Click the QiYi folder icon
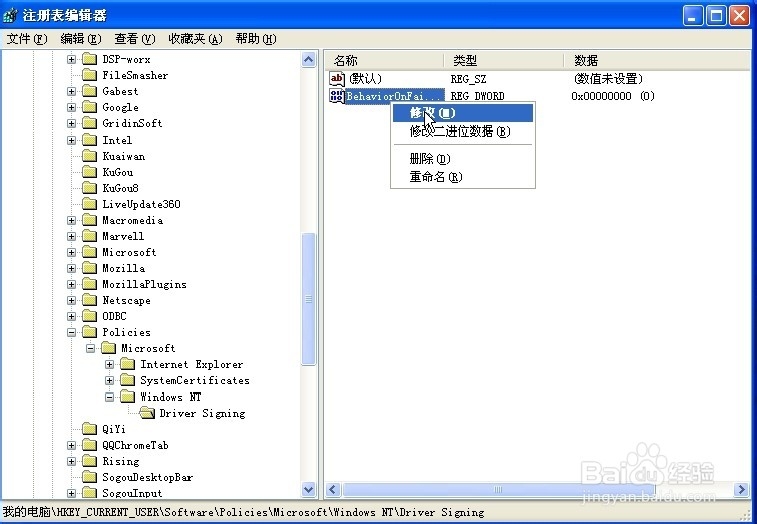 click(x=89, y=429)
